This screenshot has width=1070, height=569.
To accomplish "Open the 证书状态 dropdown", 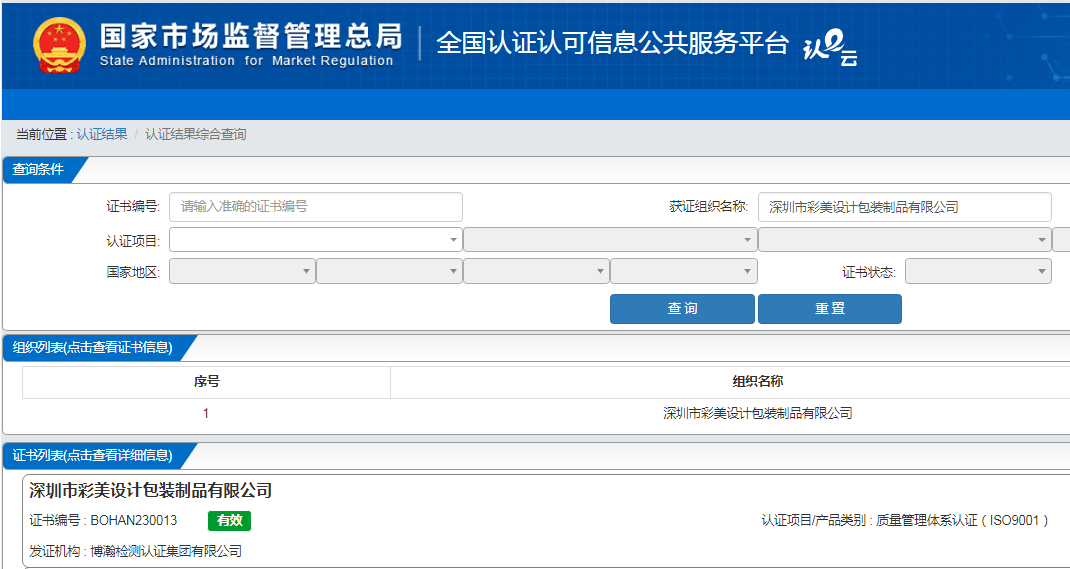I will (x=979, y=271).
